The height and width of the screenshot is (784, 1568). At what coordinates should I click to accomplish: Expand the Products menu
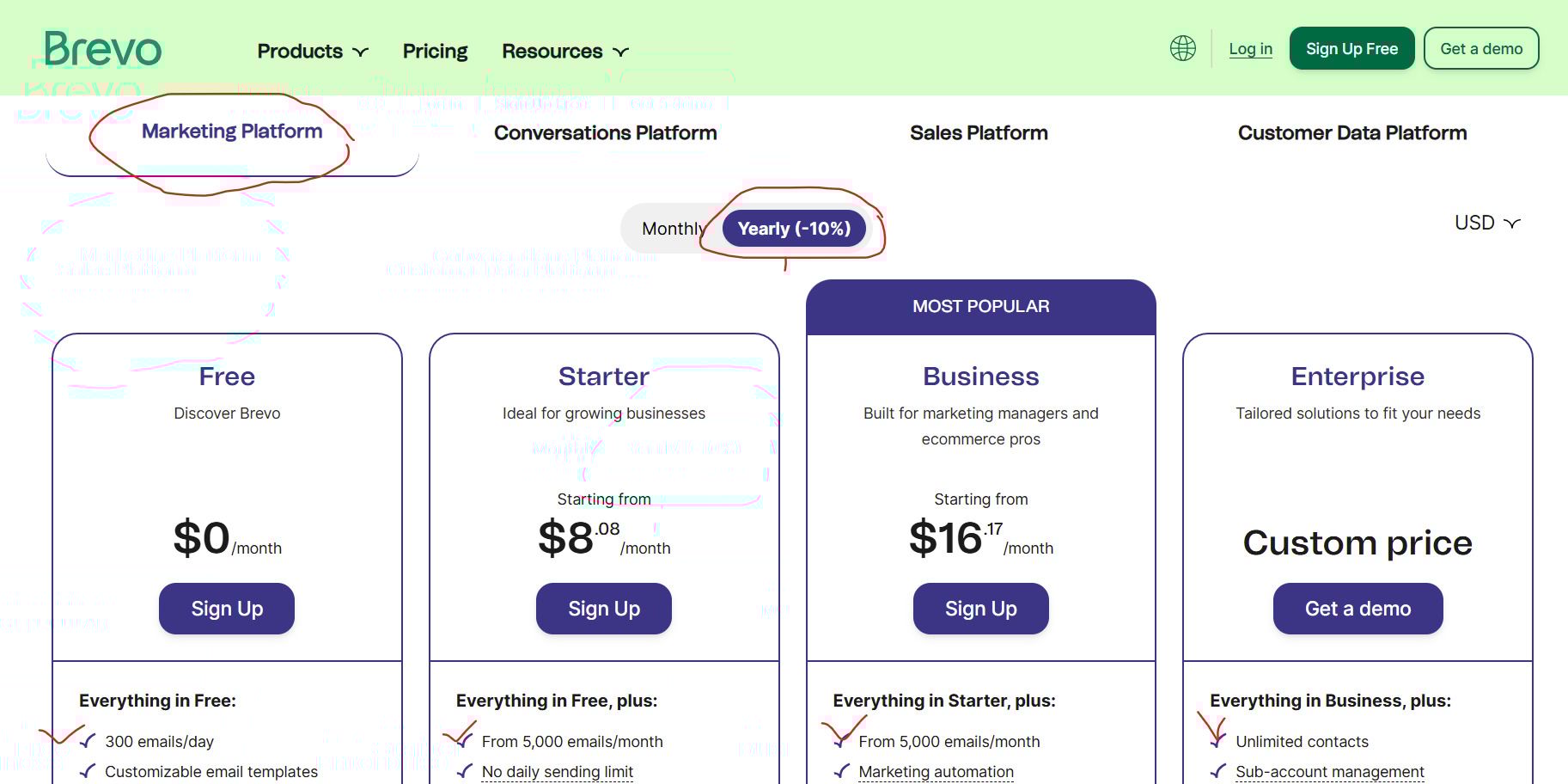pyautogui.click(x=313, y=52)
